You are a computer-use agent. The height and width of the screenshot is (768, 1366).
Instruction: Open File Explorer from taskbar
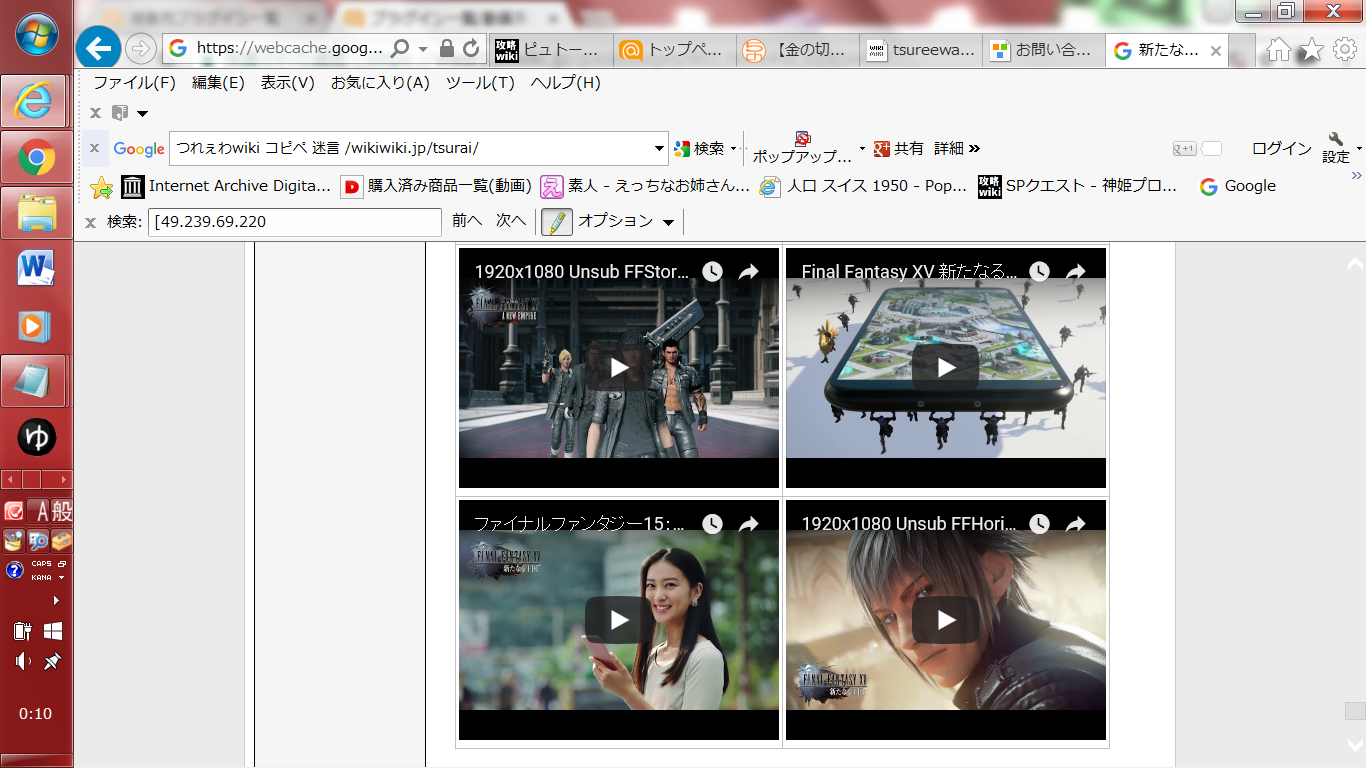[x=36, y=213]
